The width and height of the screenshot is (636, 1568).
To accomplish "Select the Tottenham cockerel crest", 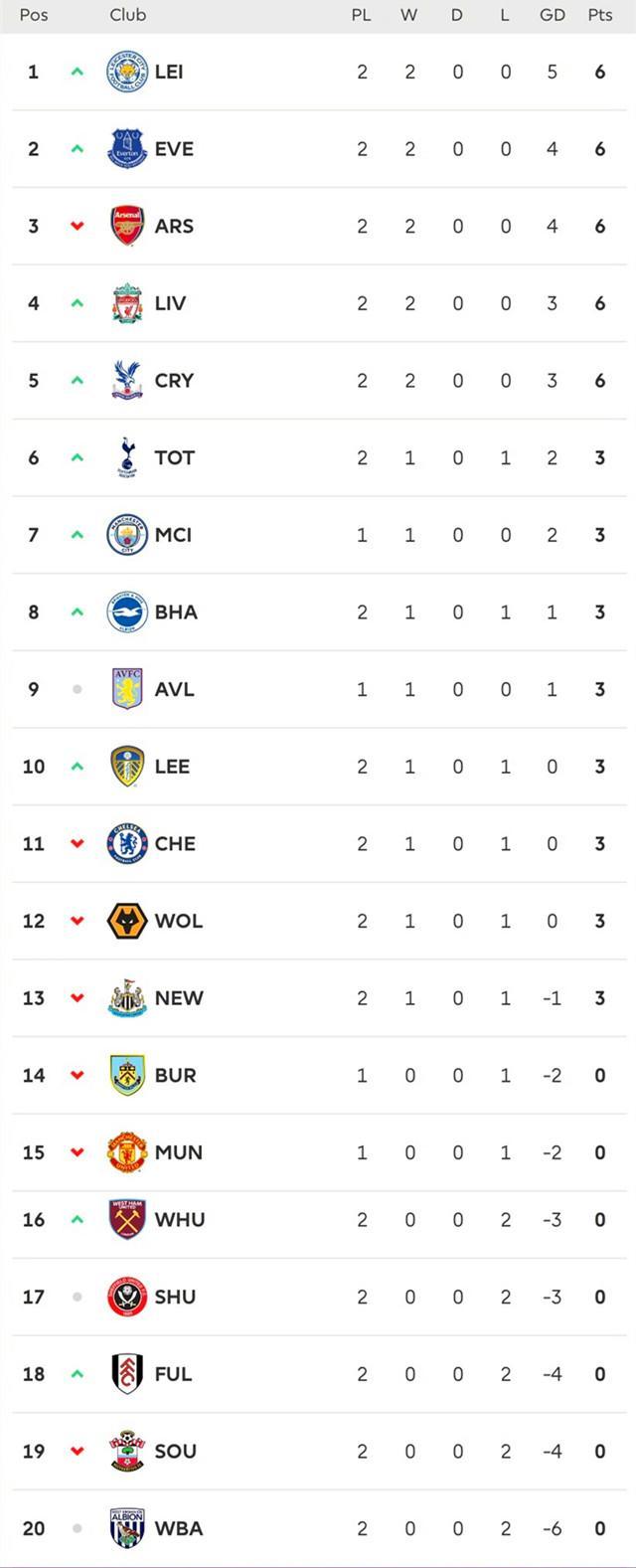I will pos(127,457).
